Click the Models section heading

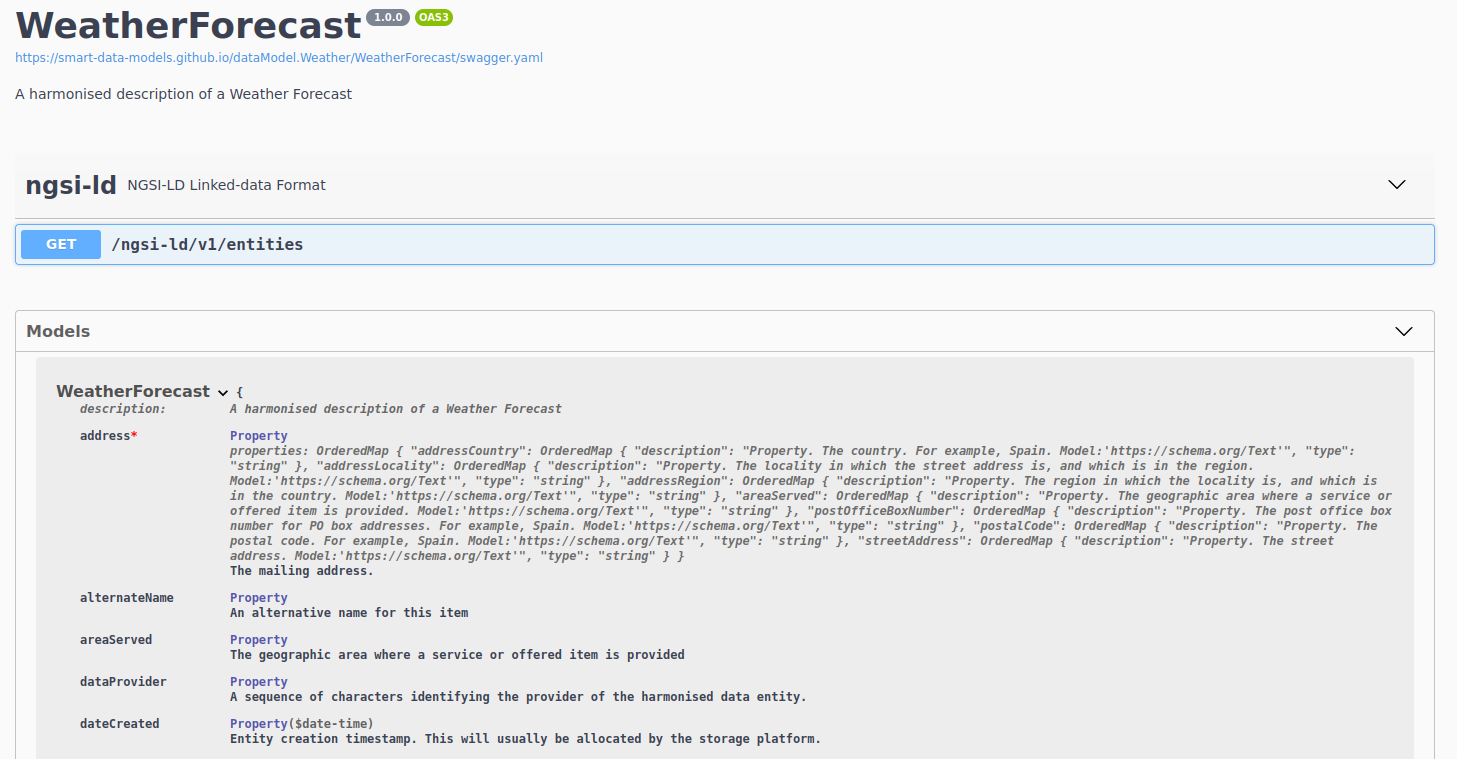click(x=58, y=331)
